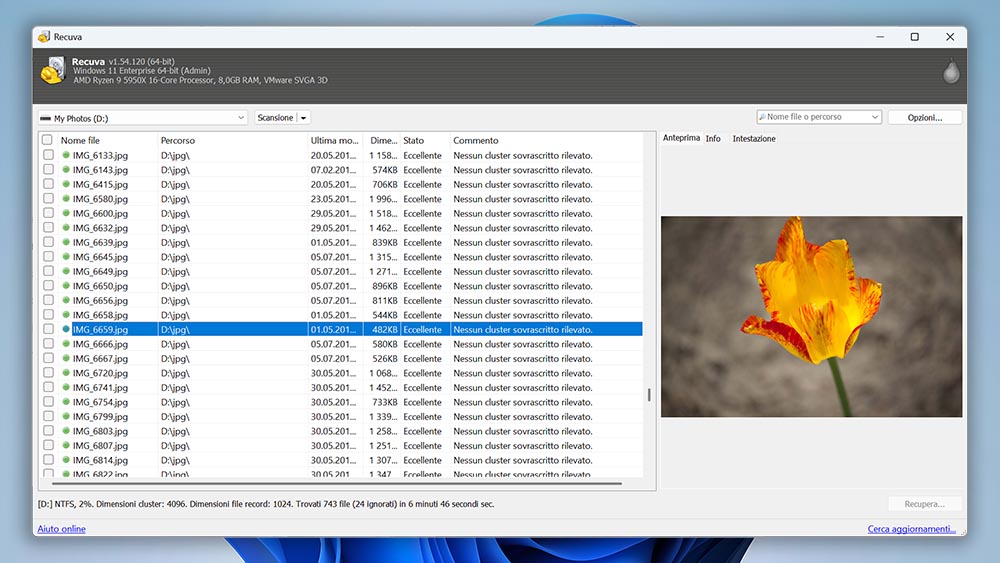Sort by the Percorso column header
Viewport: 1000px width, 563px height.
pyautogui.click(x=232, y=140)
